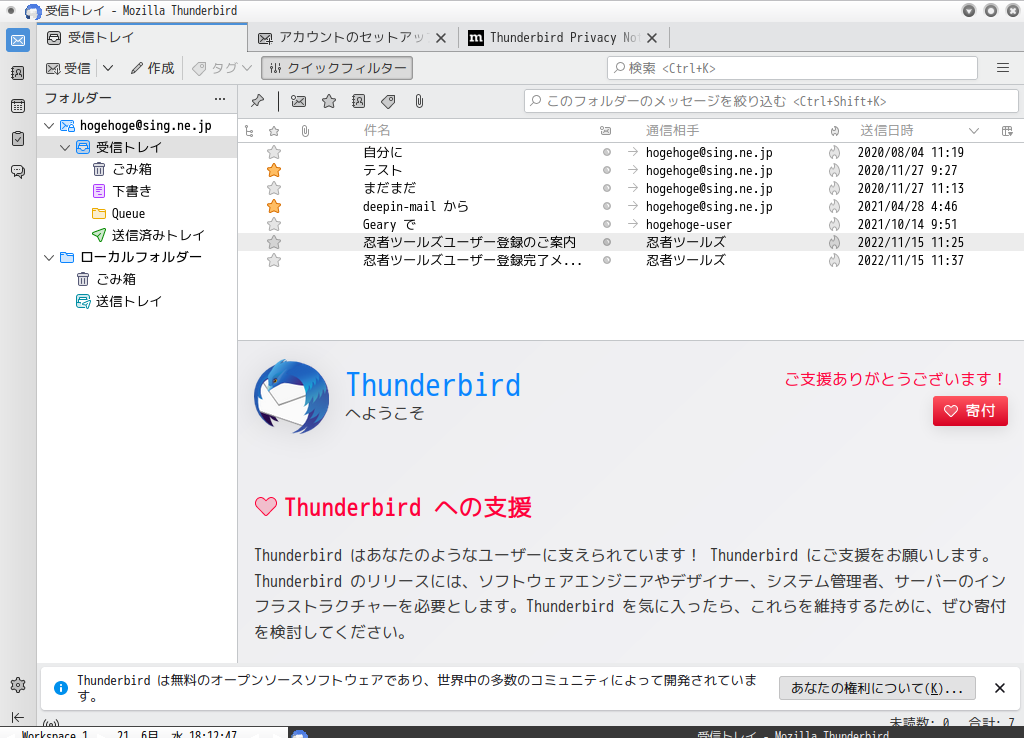The width and height of the screenshot is (1024, 738).
Task: Open the Chat space icon
Action: (18, 171)
